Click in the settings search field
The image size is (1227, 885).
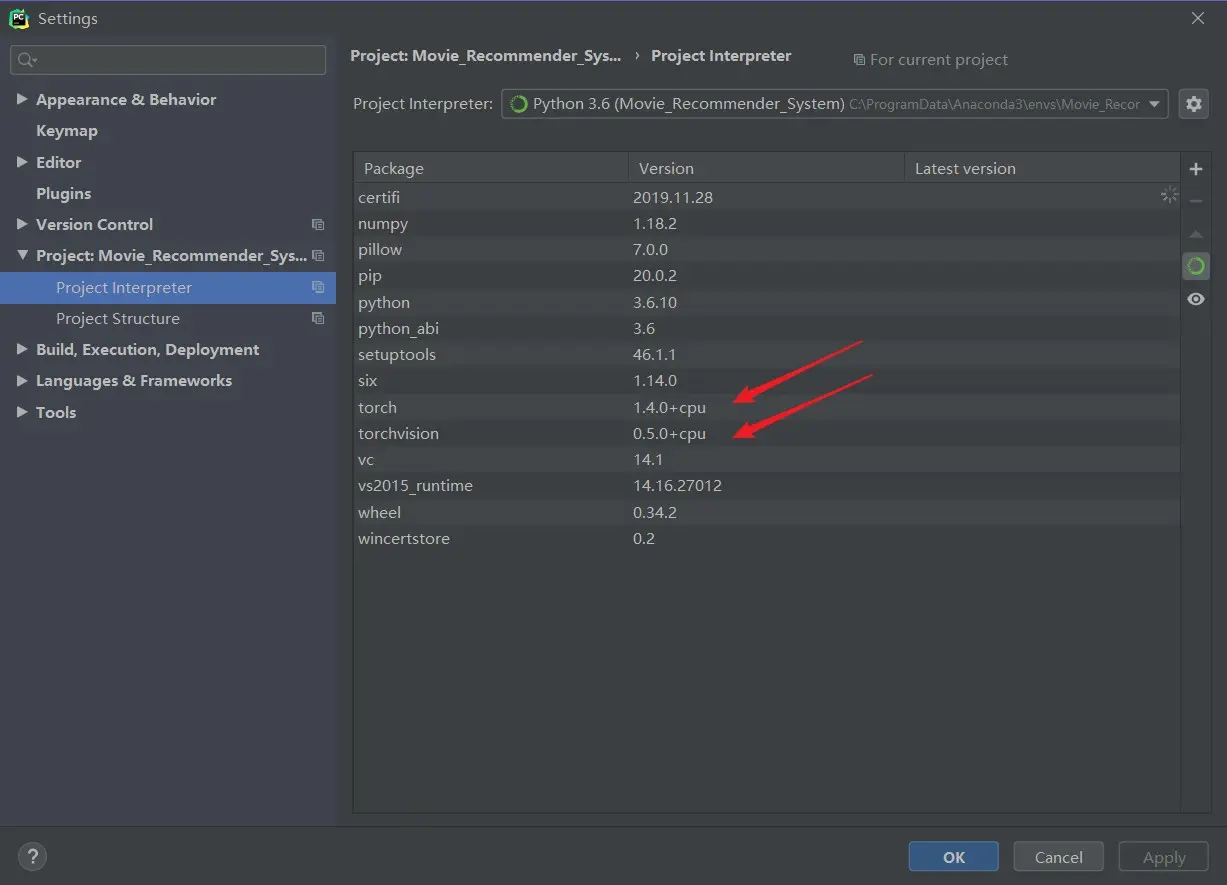click(x=168, y=60)
